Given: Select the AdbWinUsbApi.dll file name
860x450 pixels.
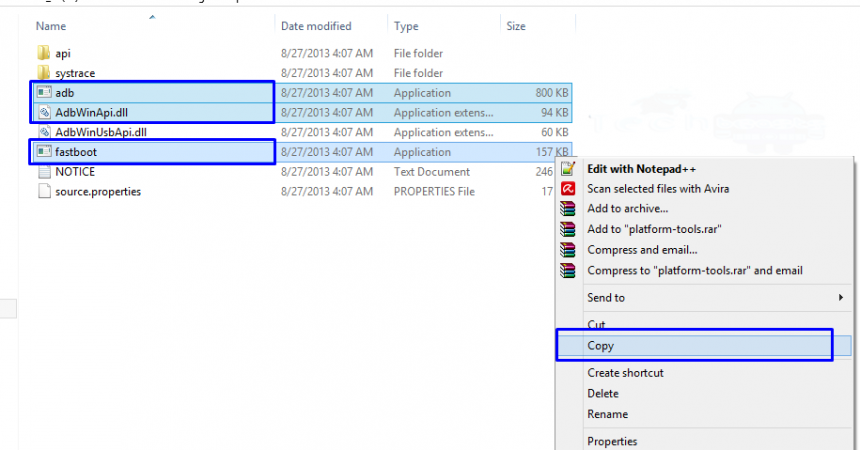Looking at the screenshot, I should (101, 132).
